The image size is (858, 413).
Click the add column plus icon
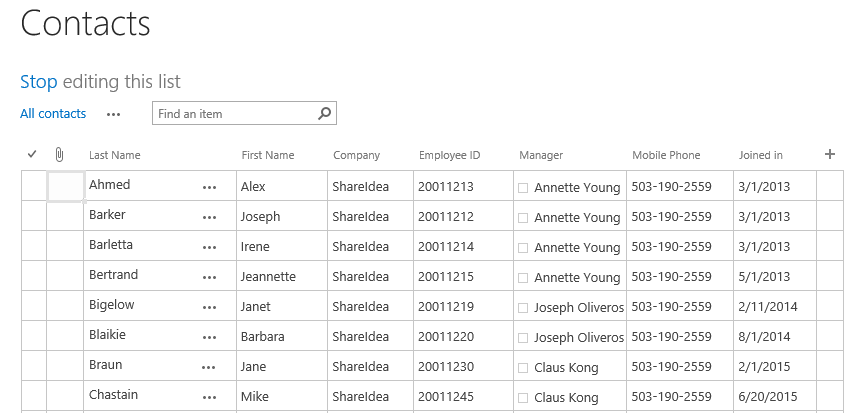point(829,154)
